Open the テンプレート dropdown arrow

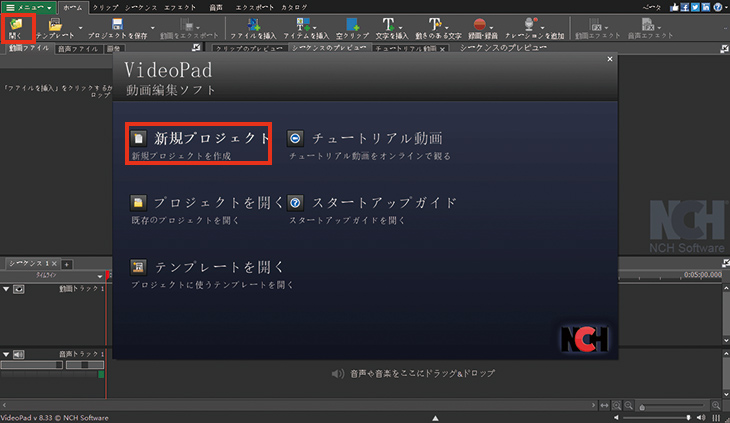tap(78, 27)
